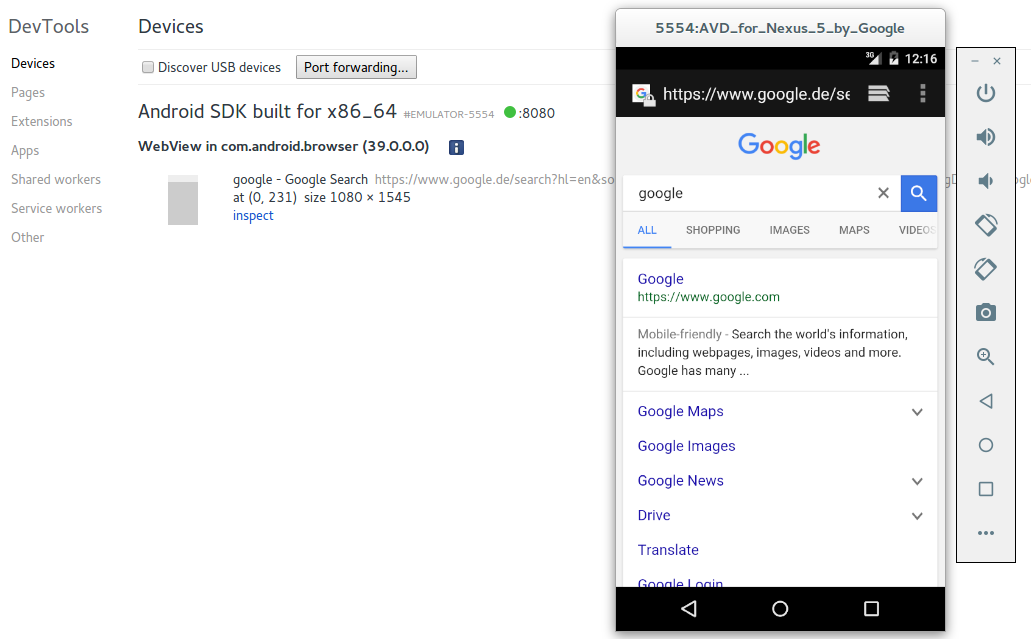The width and height of the screenshot is (1031, 639).
Task: Click the google - Google Search page title
Action: click(300, 179)
